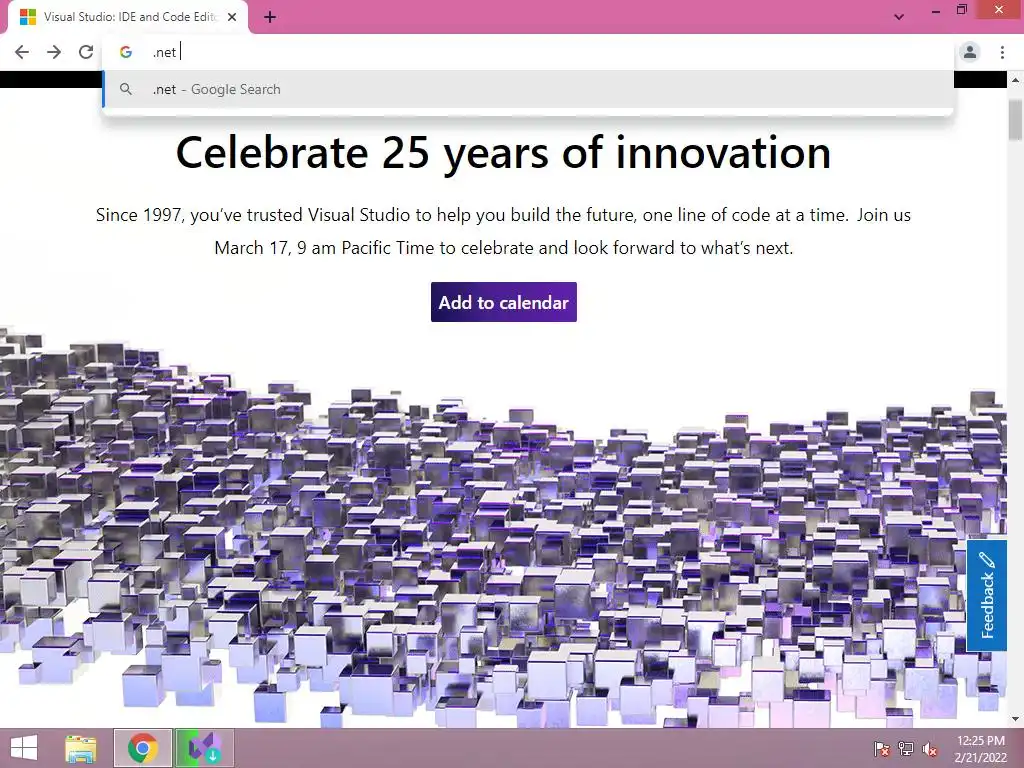Switch to Chrome on the taskbar

tap(143, 748)
